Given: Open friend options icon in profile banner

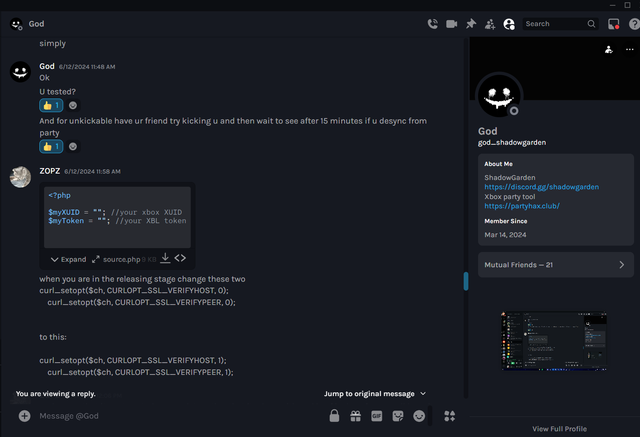Looking at the screenshot, I should 609,49.
